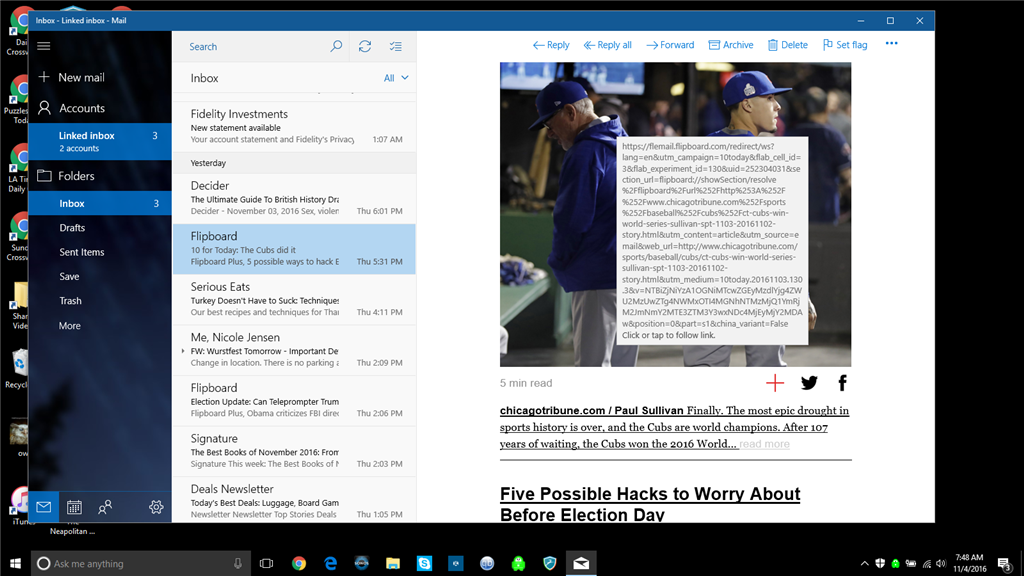Collapse the navigation pane via hamburger icon

pyautogui.click(x=43, y=44)
